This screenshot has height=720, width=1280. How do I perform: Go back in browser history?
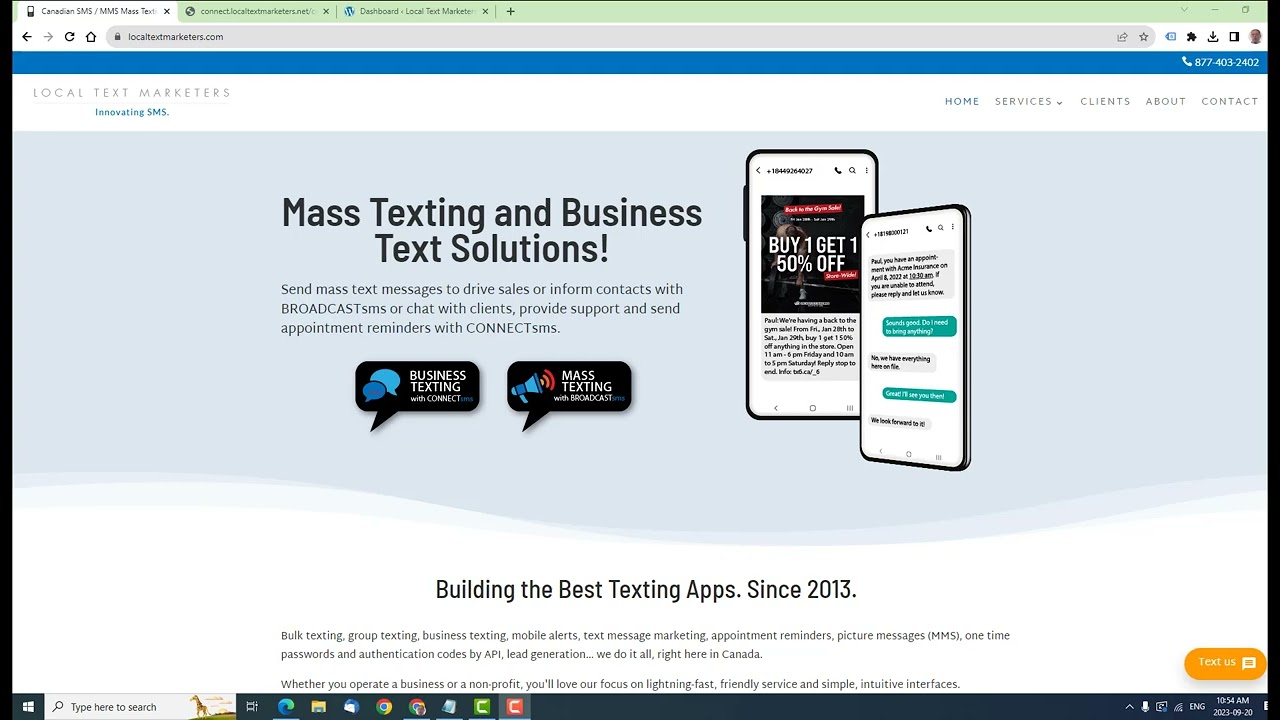pyautogui.click(x=27, y=37)
